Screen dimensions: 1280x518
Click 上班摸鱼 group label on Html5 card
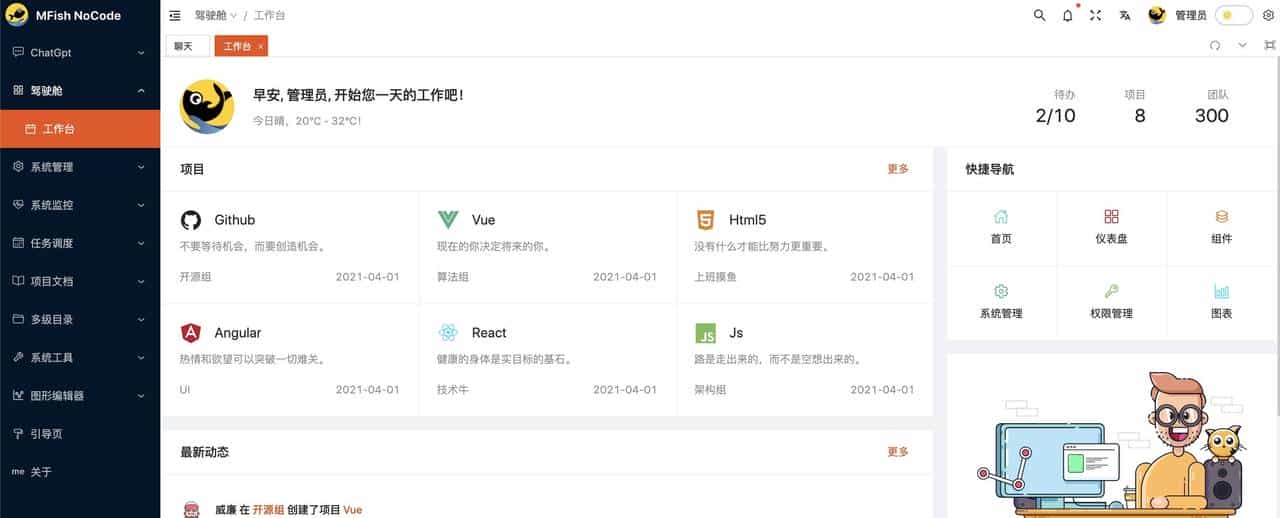715,277
